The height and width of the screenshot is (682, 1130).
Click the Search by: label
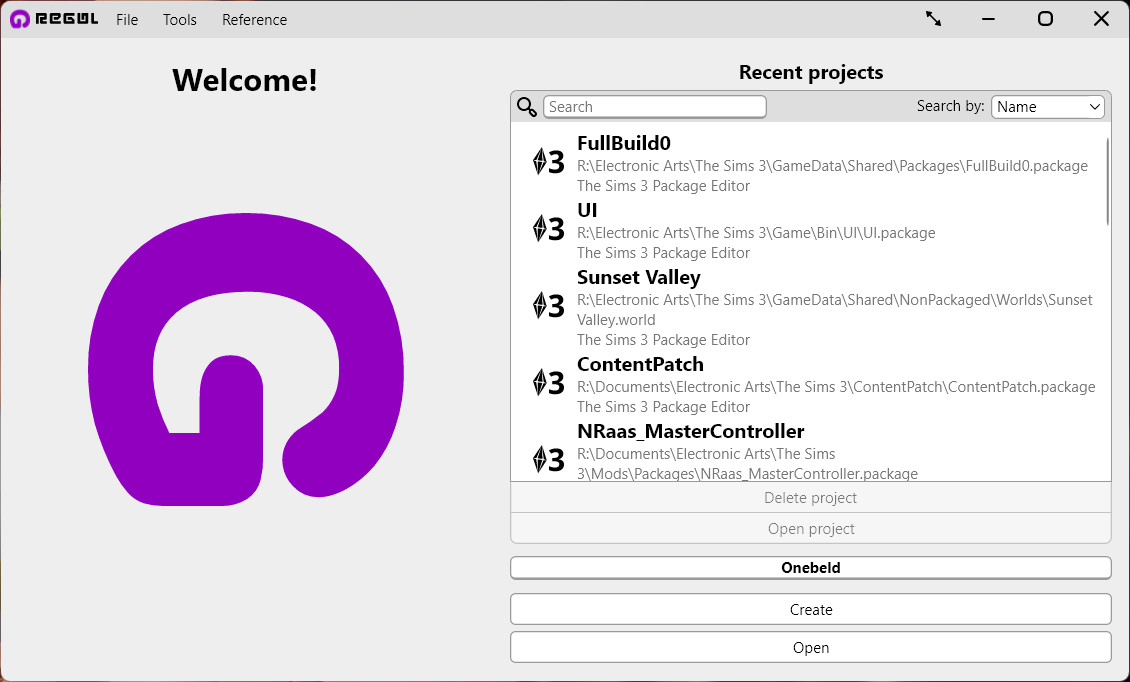[950, 106]
